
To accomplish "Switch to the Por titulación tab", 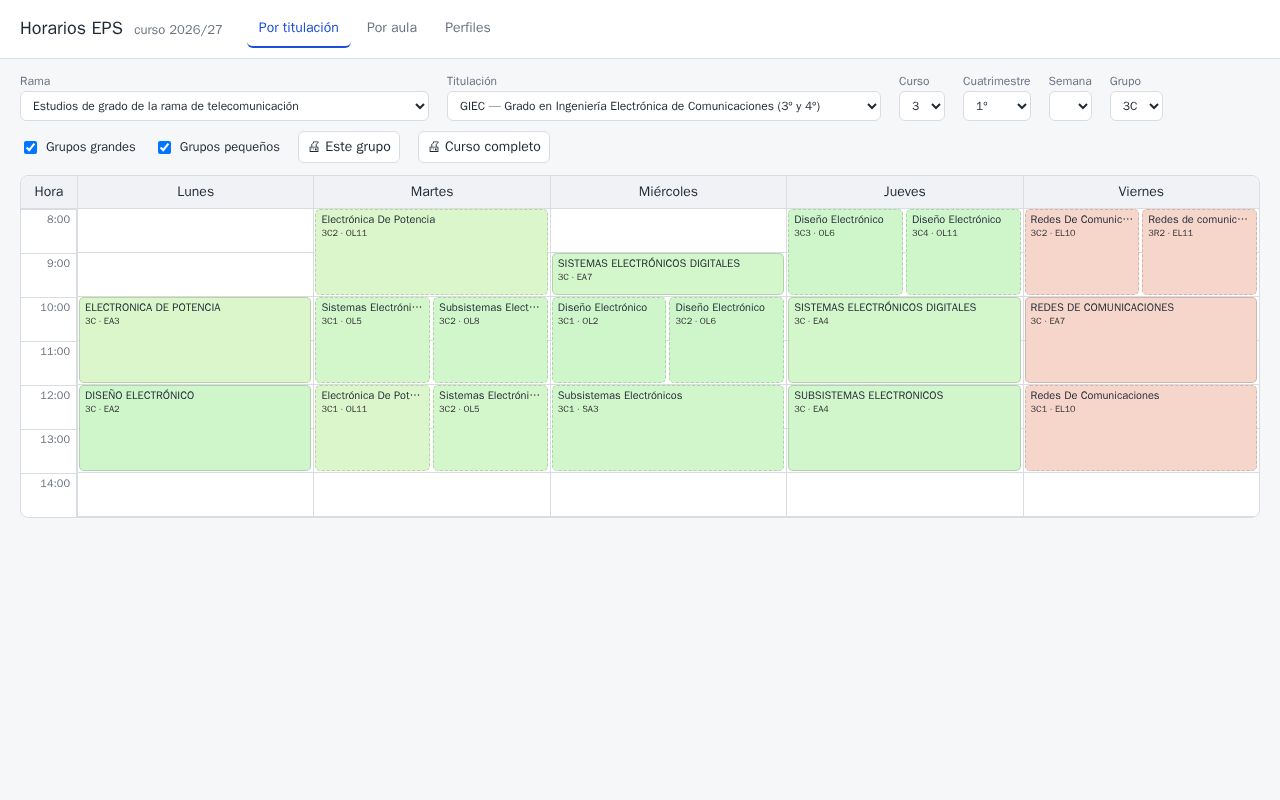I will [x=298, y=28].
